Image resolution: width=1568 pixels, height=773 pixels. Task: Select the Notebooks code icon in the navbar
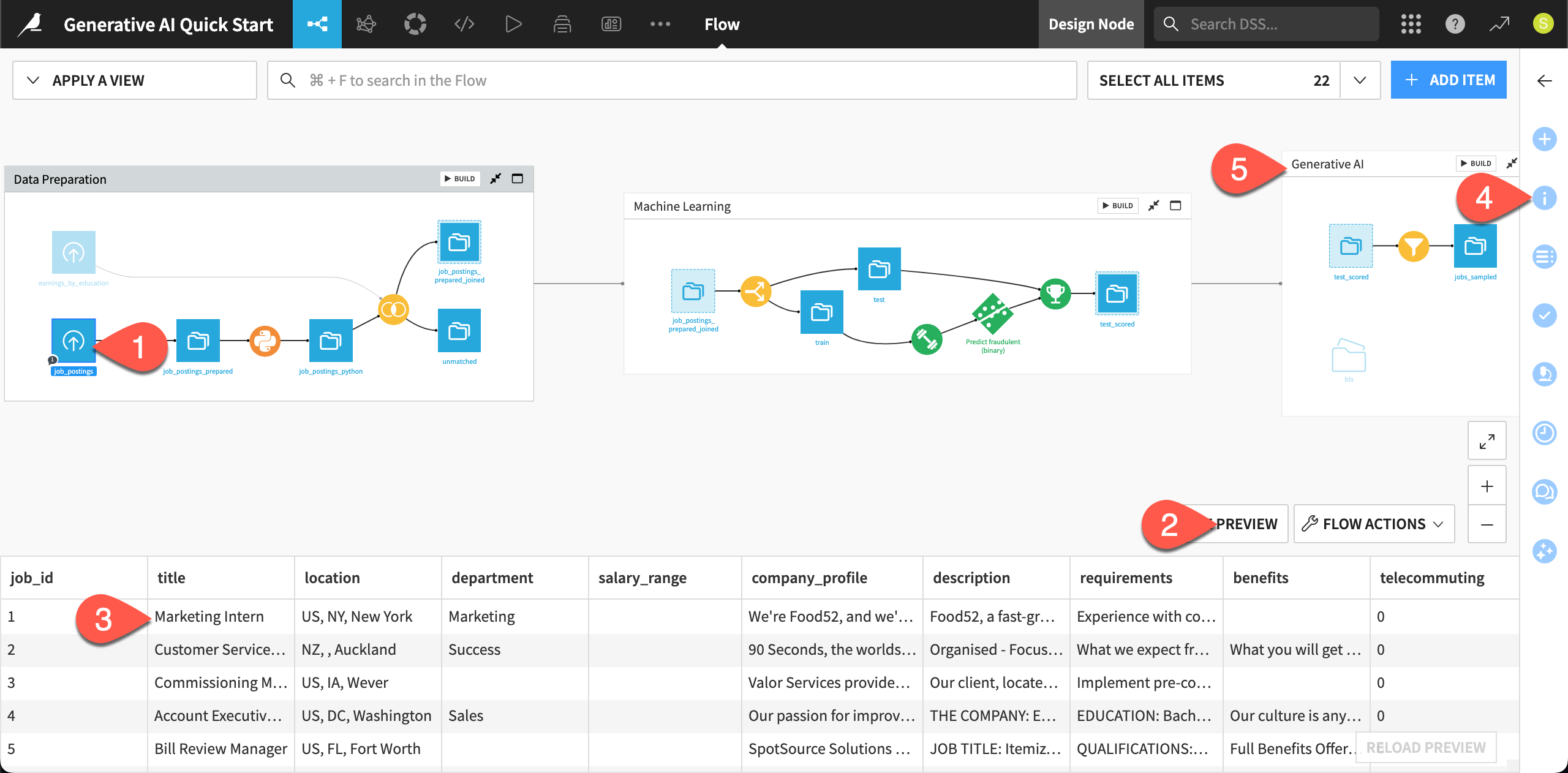pyautogui.click(x=464, y=24)
